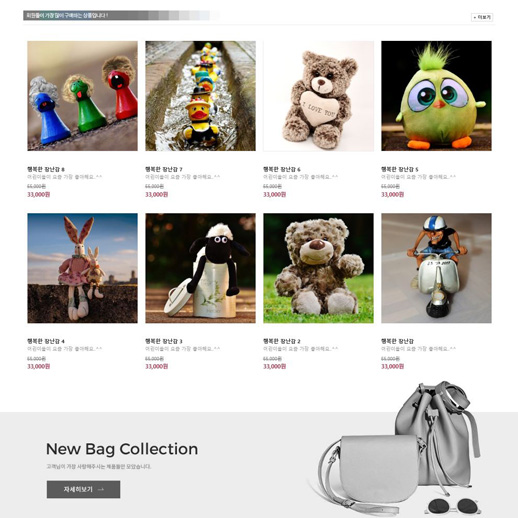
Task: Open the '행복한 장난감 4' product link
Action: click(46, 341)
